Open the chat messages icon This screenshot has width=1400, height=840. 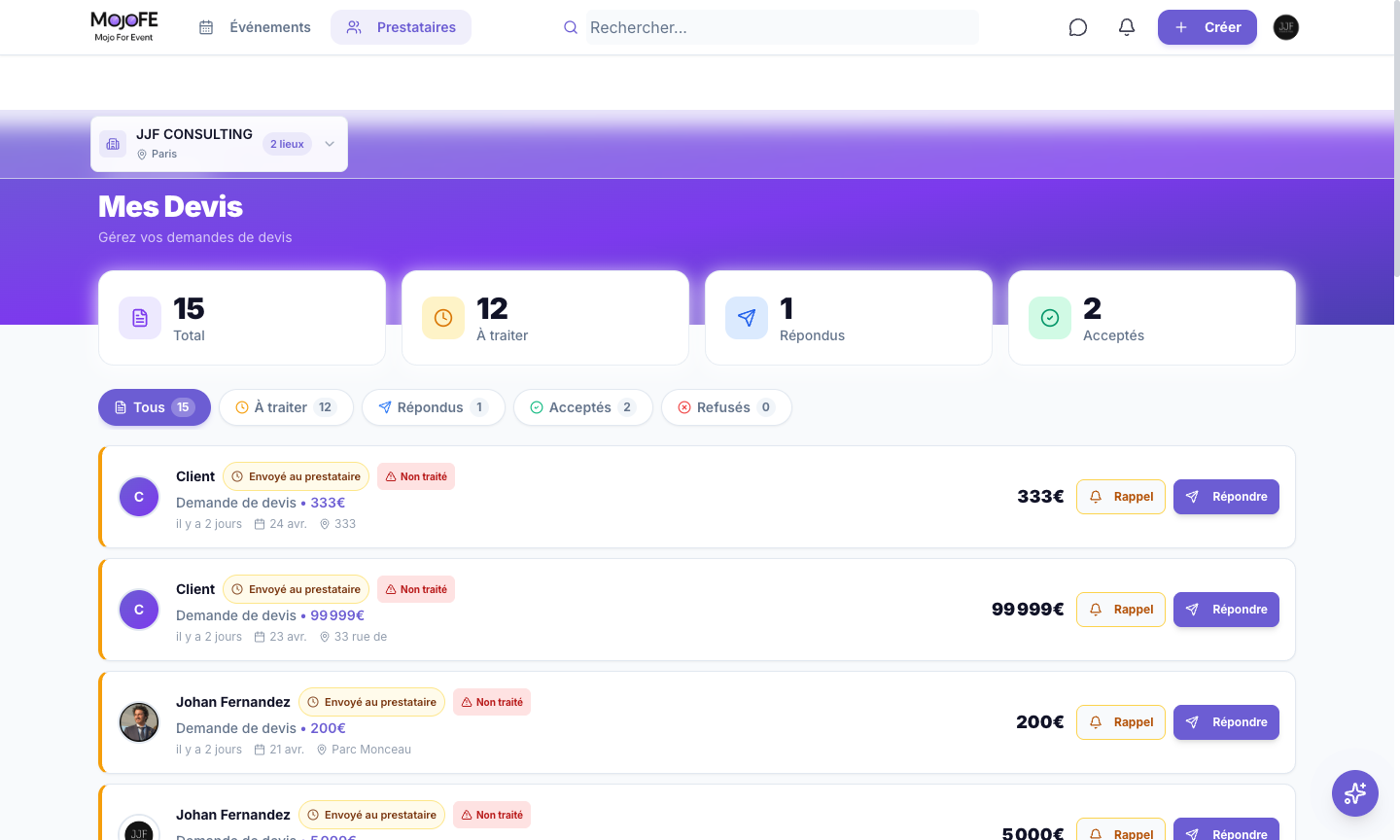(x=1077, y=27)
